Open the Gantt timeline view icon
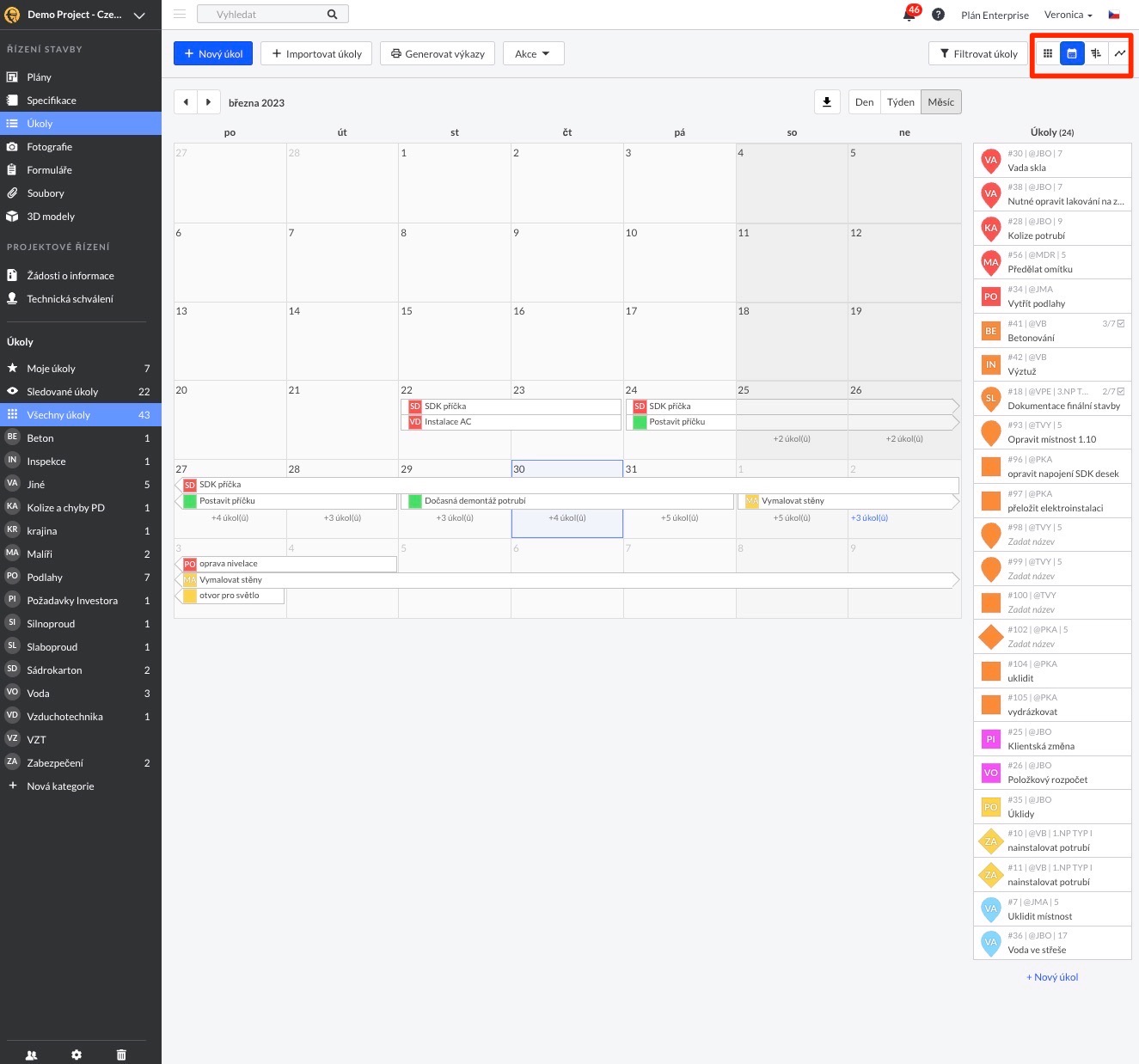The image size is (1139, 1064). 1096,53
